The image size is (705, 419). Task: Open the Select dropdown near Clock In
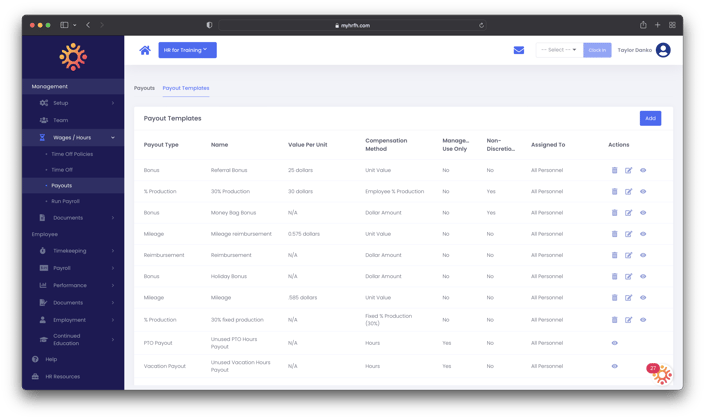[559, 50]
